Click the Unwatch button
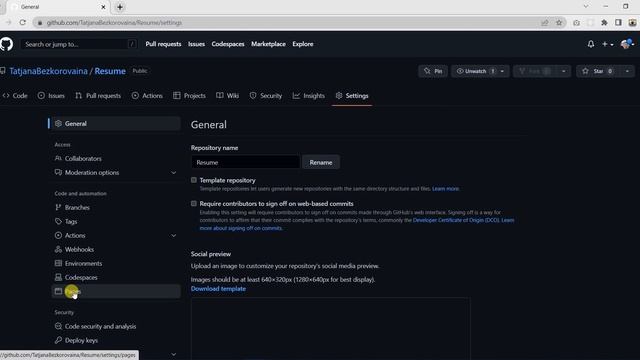Image resolution: width=640 pixels, height=360 pixels. (x=475, y=71)
